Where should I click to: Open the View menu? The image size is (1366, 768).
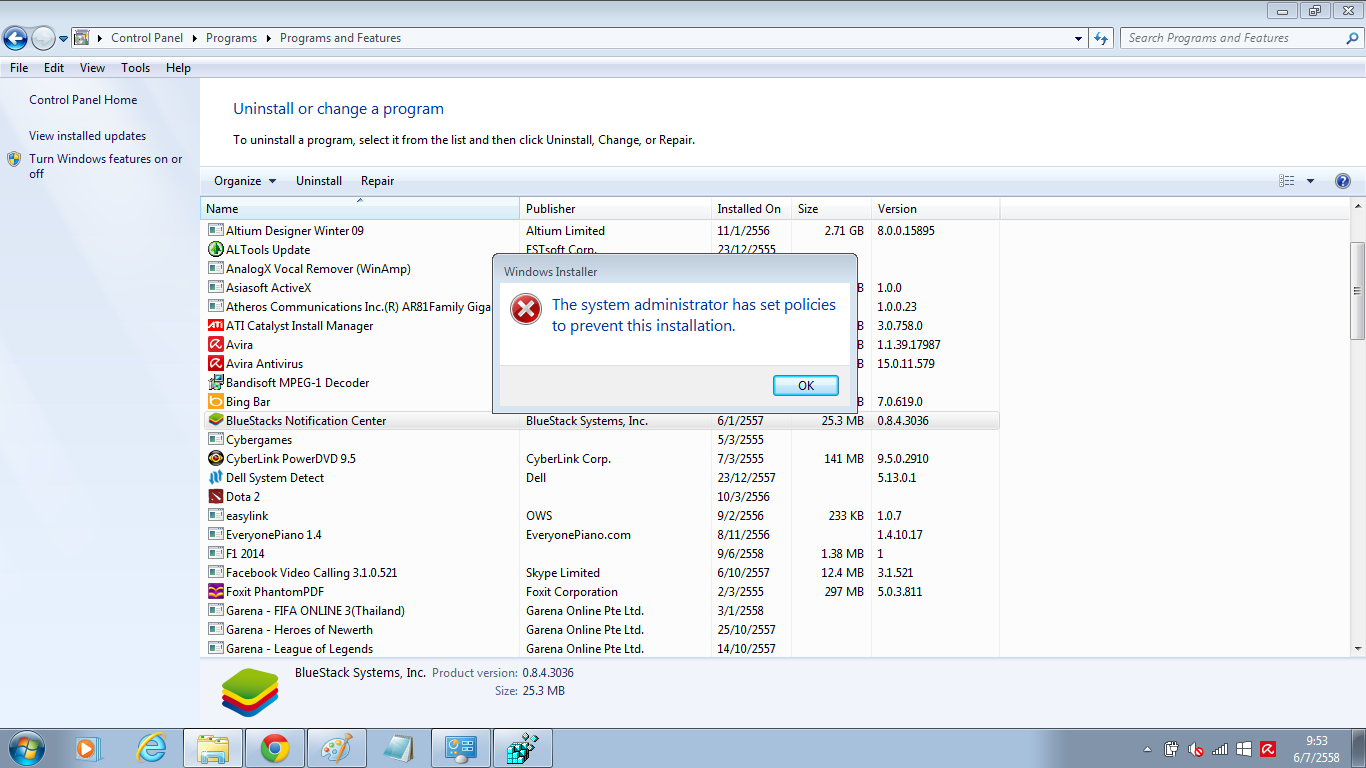coord(92,68)
